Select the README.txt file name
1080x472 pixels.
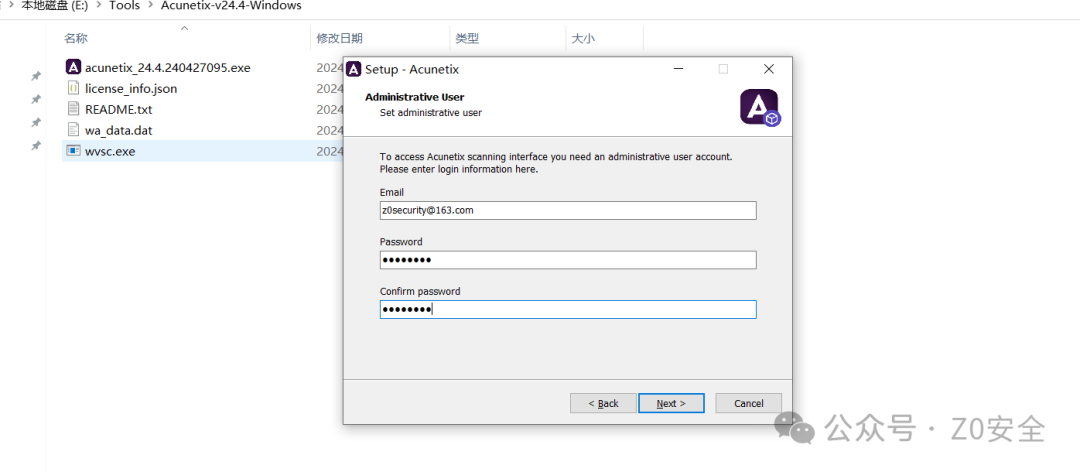tap(118, 109)
